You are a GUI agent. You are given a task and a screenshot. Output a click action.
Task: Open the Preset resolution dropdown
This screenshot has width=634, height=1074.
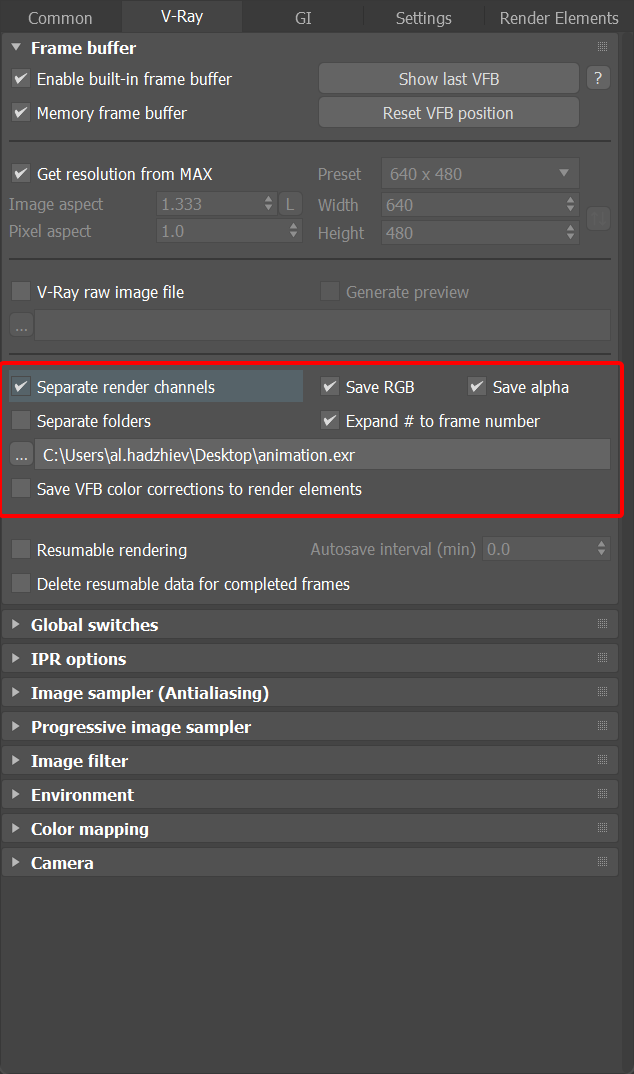coord(480,174)
